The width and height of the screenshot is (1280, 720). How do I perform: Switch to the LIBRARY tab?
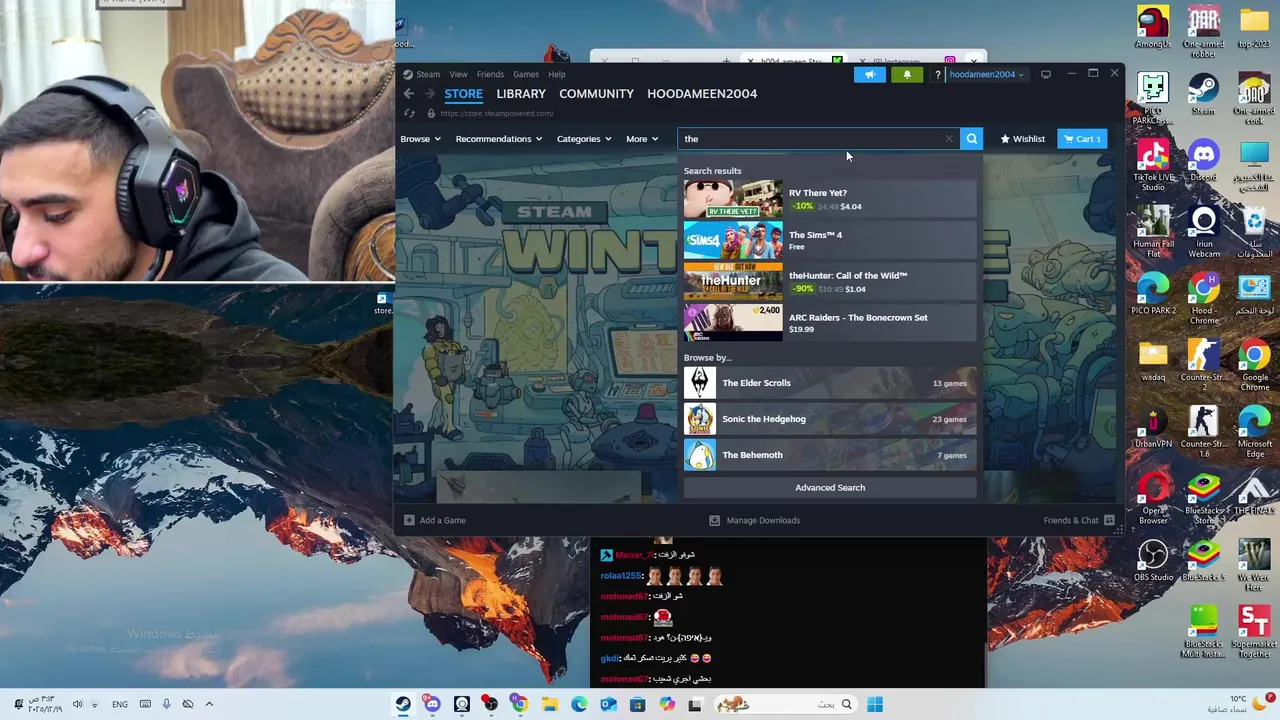pos(521,93)
